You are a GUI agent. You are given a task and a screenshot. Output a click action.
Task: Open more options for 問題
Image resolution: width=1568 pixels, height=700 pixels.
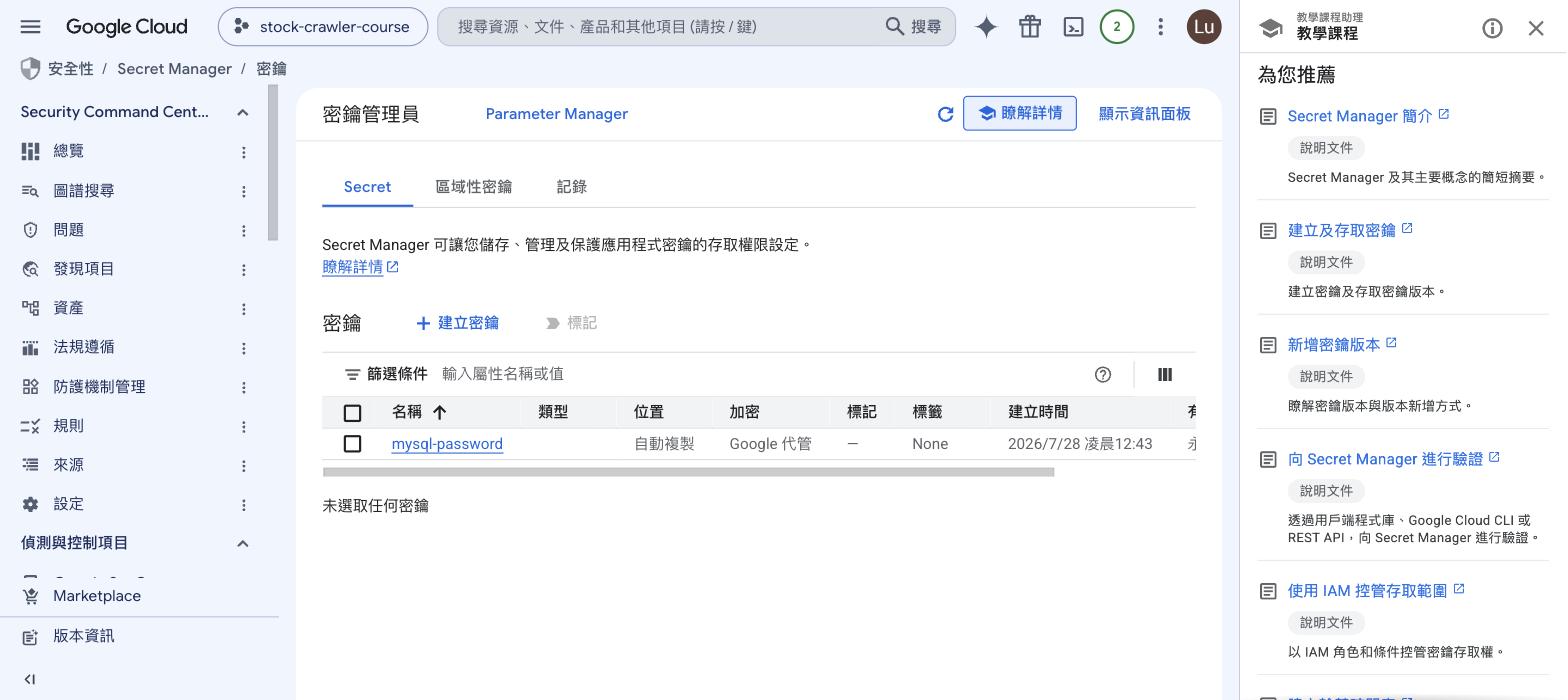pos(243,230)
